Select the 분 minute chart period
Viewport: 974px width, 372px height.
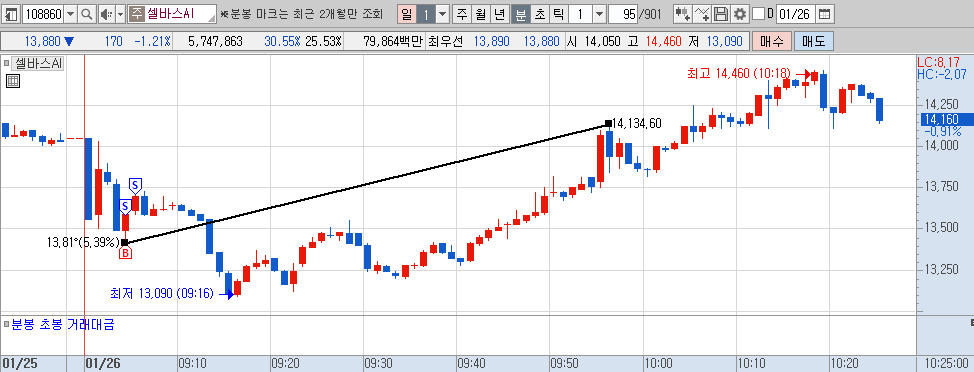click(x=521, y=13)
